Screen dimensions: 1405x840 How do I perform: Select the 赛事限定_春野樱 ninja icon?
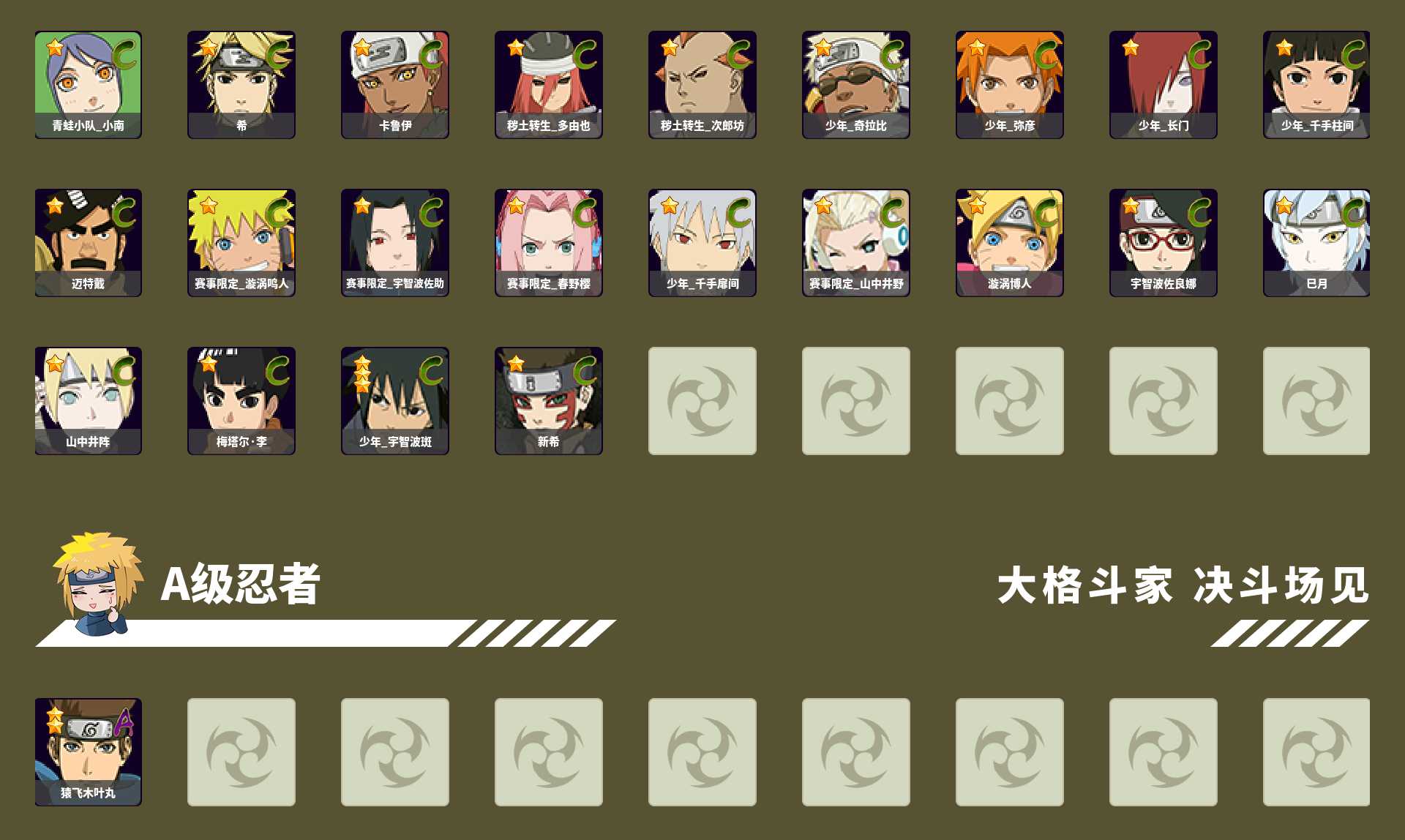(x=549, y=243)
